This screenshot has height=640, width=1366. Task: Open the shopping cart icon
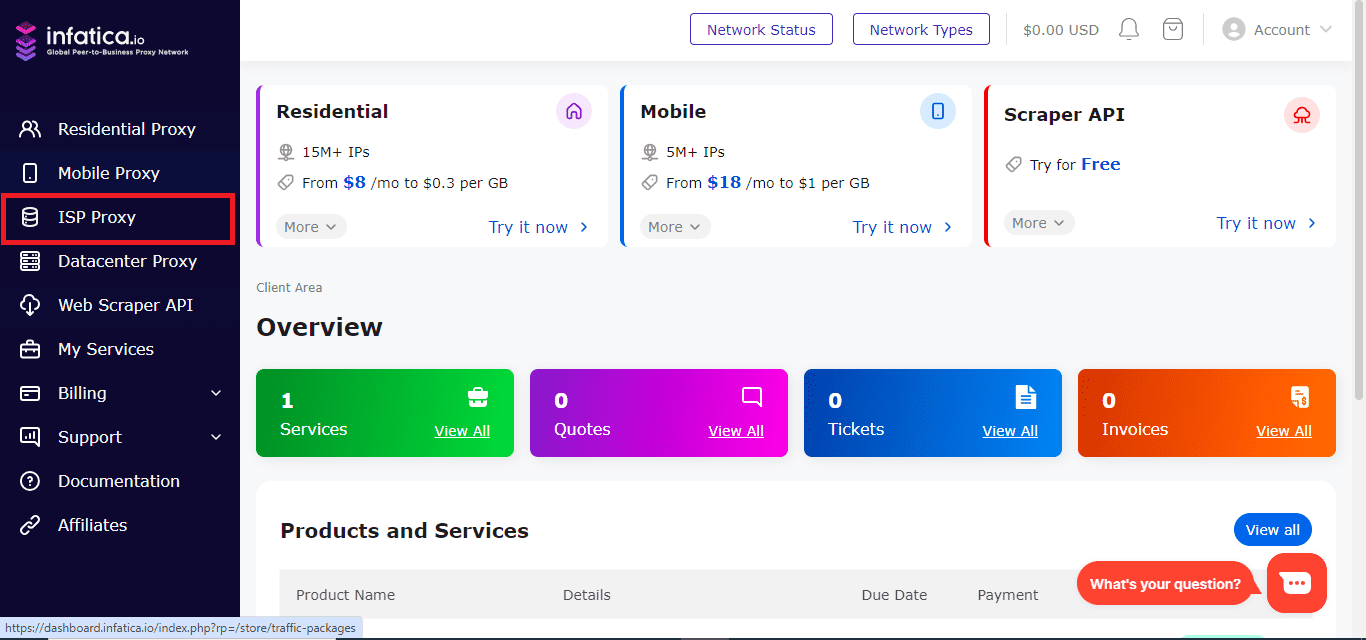(x=1173, y=29)
